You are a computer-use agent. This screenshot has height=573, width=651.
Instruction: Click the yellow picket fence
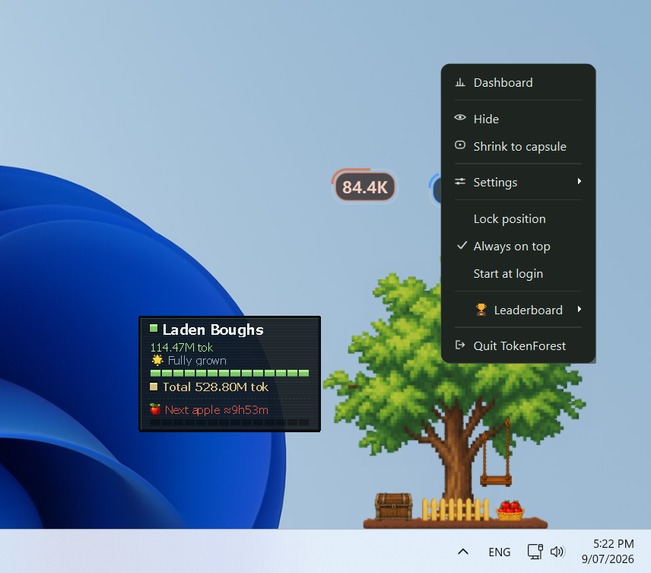click(x=455, y=509)
